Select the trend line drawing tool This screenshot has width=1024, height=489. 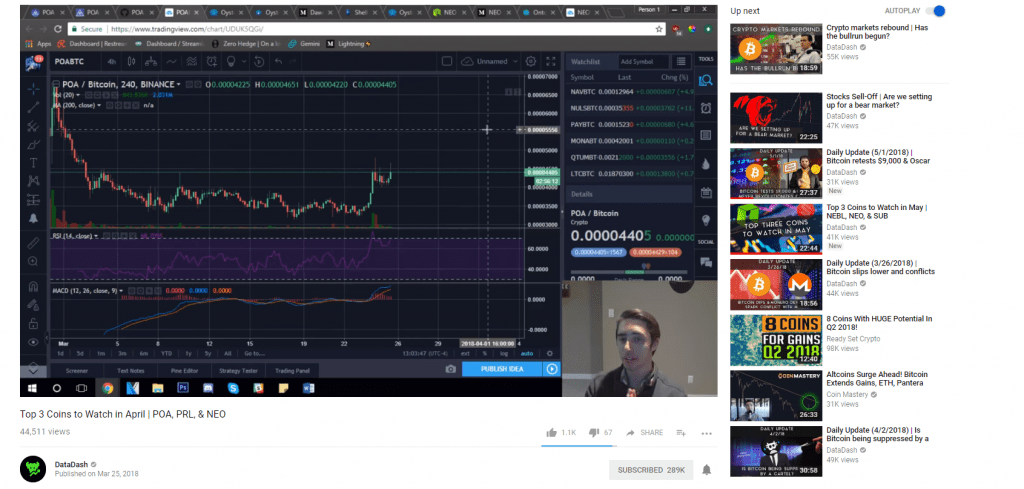[x=33, y=107]
